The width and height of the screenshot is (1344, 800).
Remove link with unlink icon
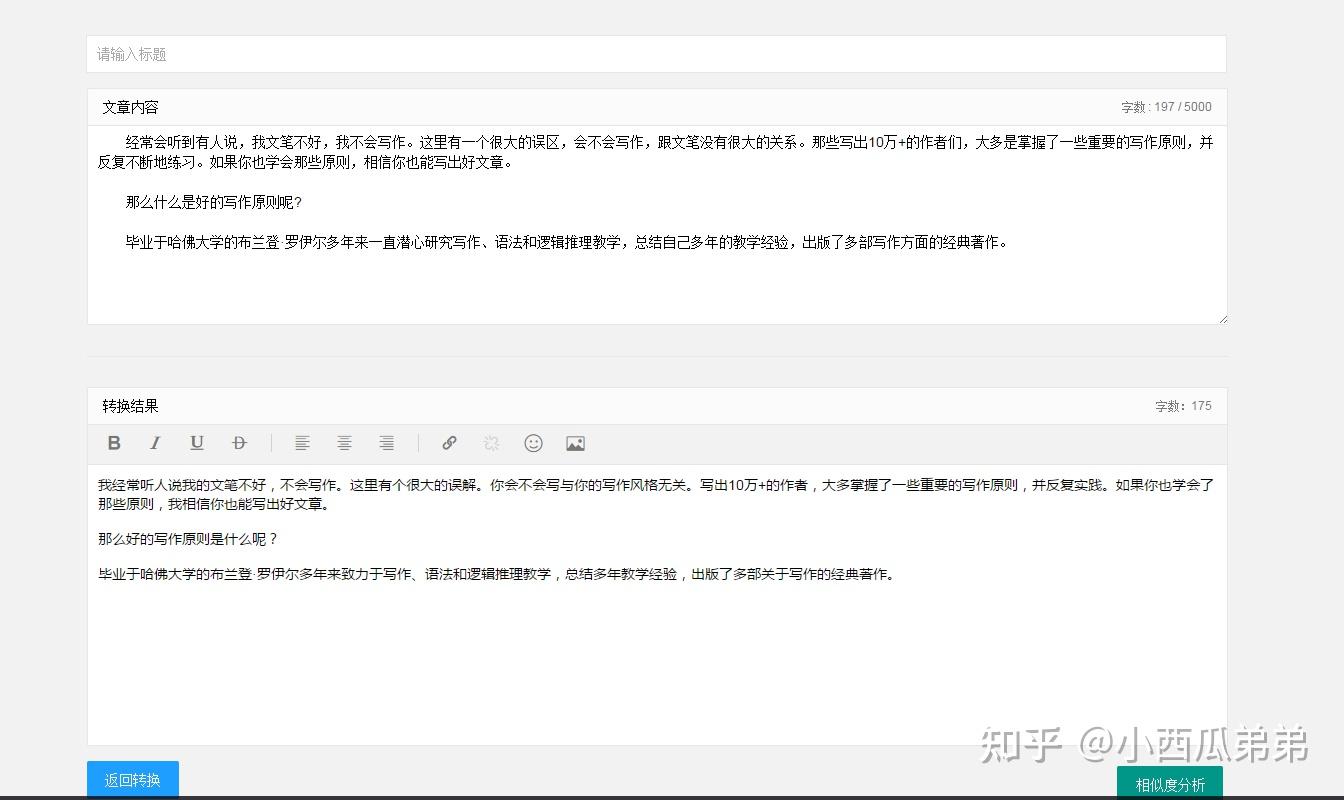point(491,443)
